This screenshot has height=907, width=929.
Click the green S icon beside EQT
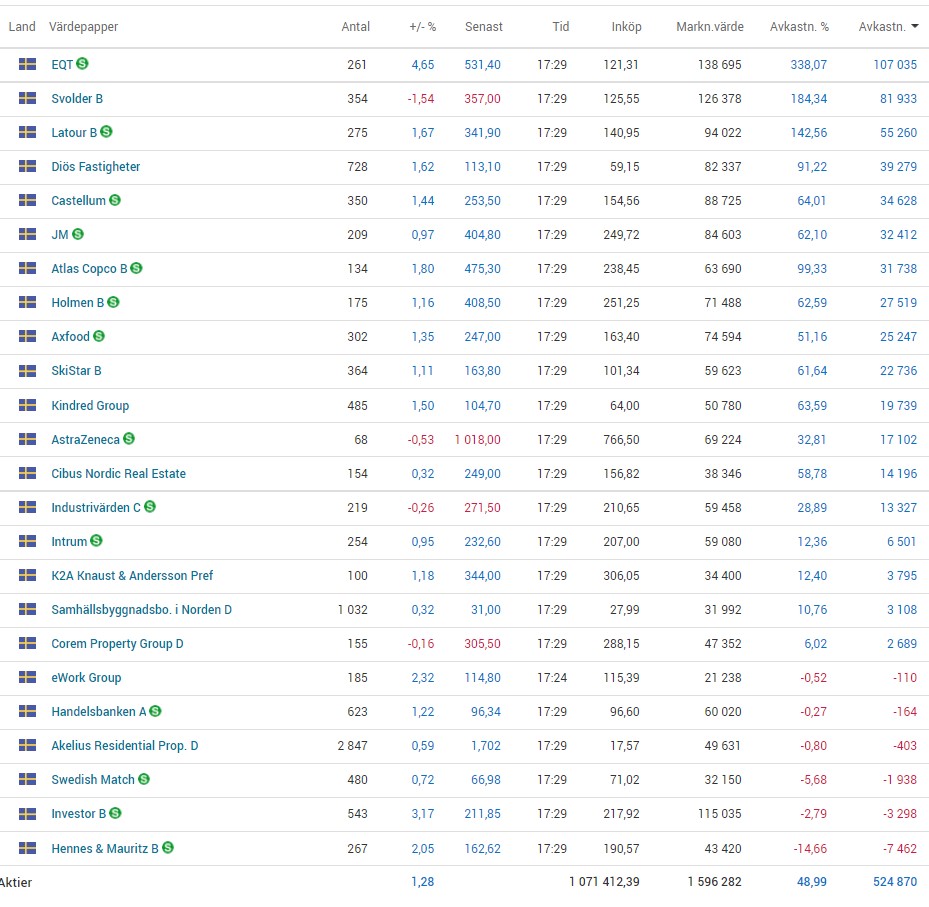coord(82,64)
